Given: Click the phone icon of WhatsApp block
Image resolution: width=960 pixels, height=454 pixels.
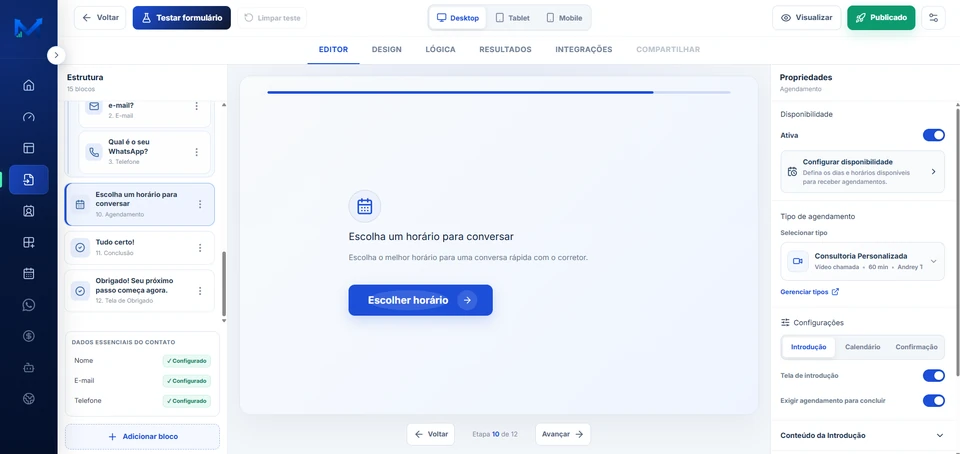Looking at the screenshot, I should pyautogui.click(x=94, y=152).
